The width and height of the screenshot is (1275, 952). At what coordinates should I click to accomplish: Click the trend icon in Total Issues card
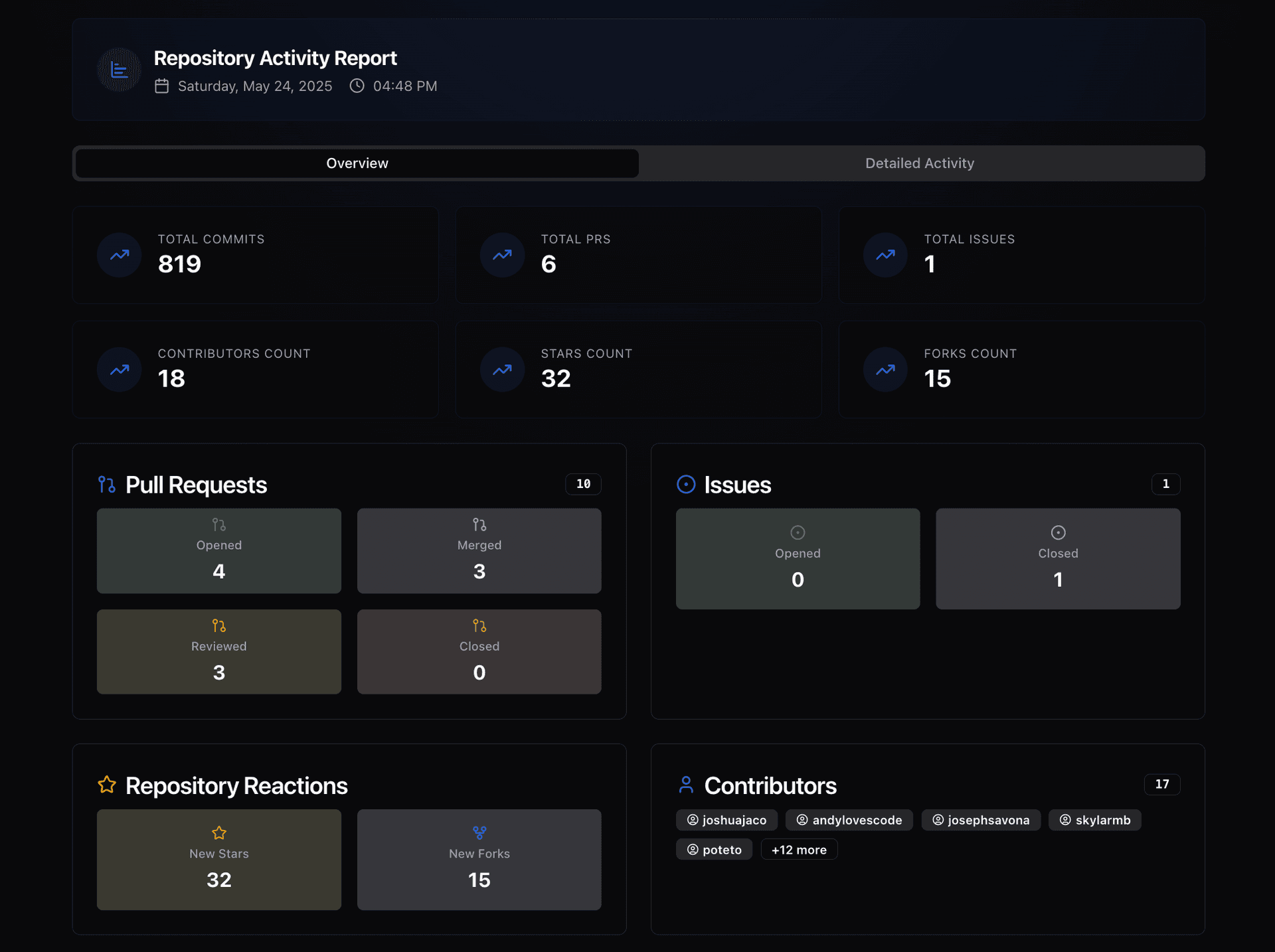pyautogui.click(x=885, y=255)
